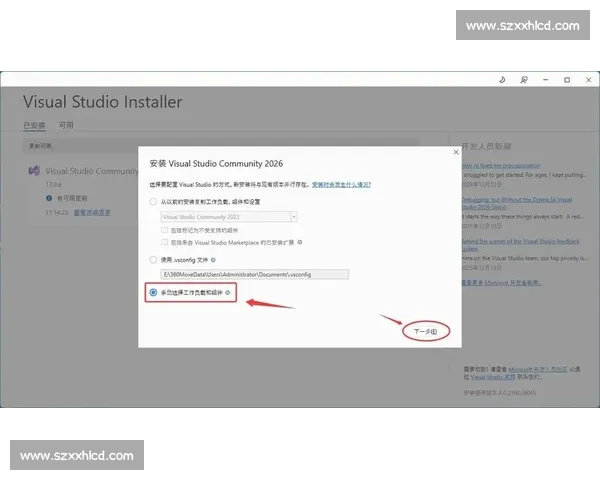Click the Visual Studio Community product name text

click(91, 171)
